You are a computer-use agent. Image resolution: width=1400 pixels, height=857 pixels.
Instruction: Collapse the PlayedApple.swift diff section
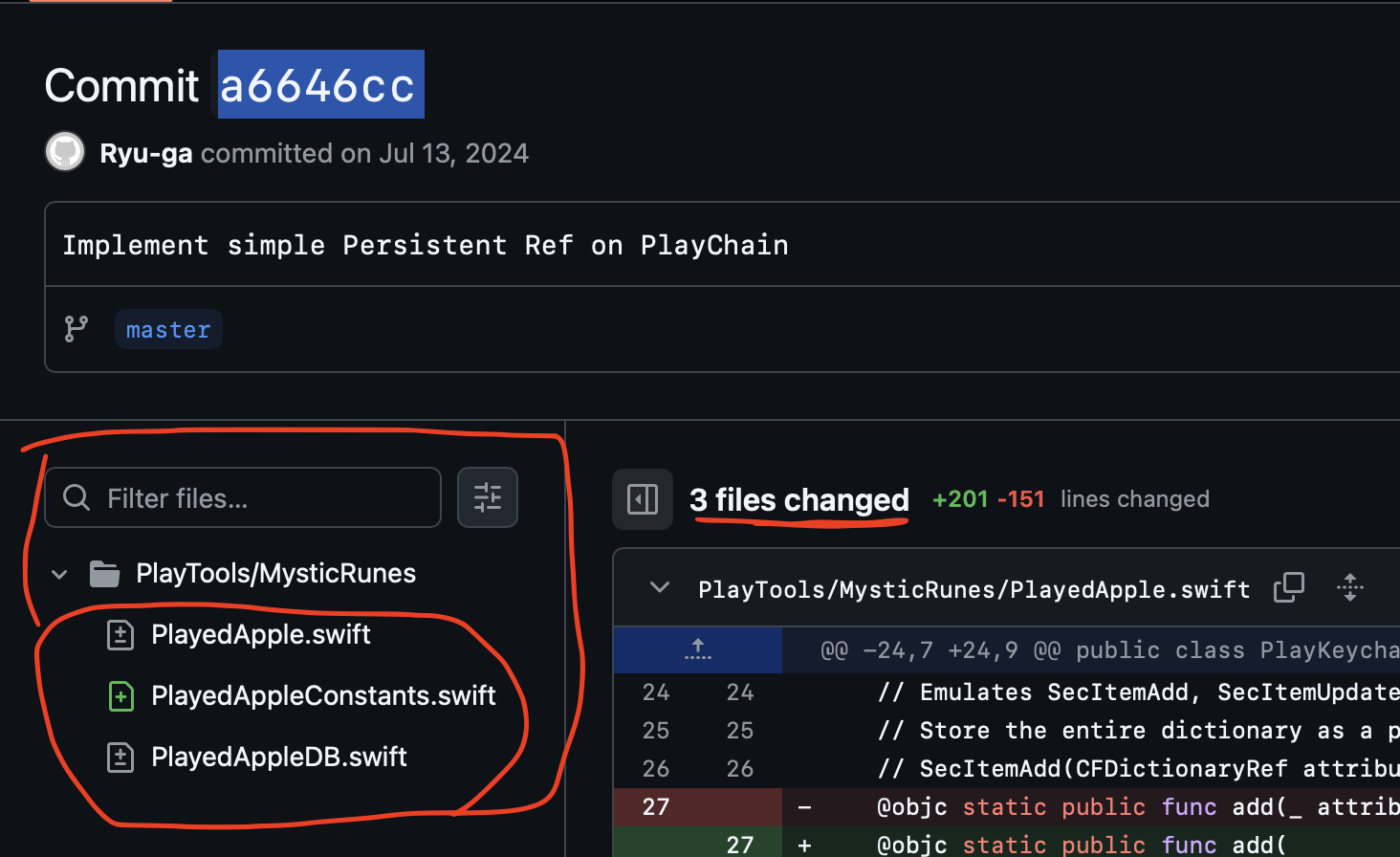660,587
